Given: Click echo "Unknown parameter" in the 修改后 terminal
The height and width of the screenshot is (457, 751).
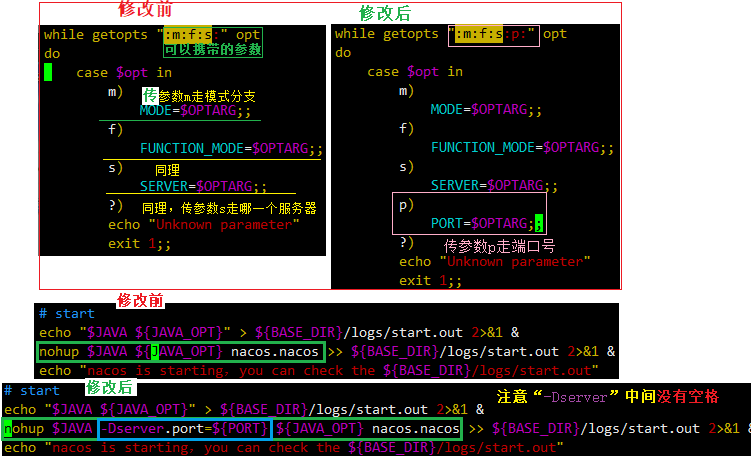Looking at the screenshot, I should [495, 262].
